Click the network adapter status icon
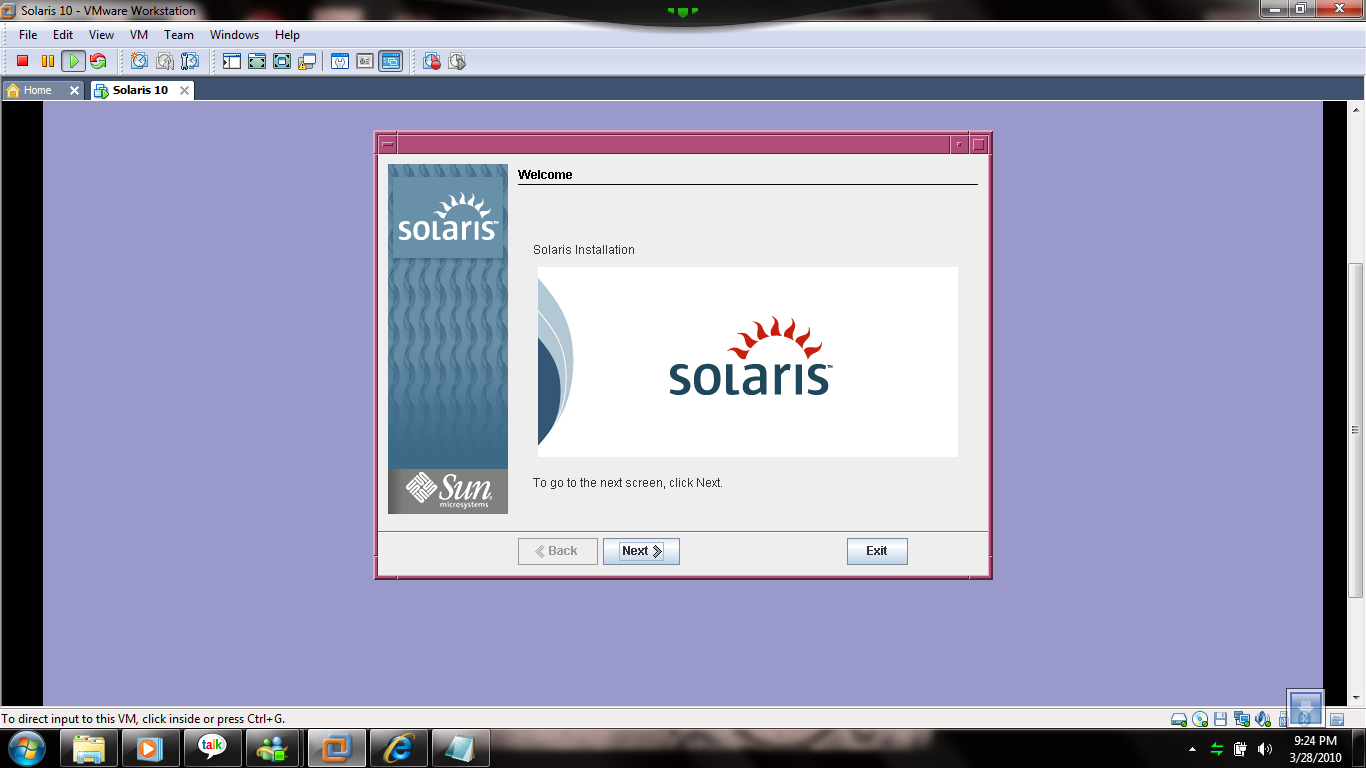 tap(1242, 719)
